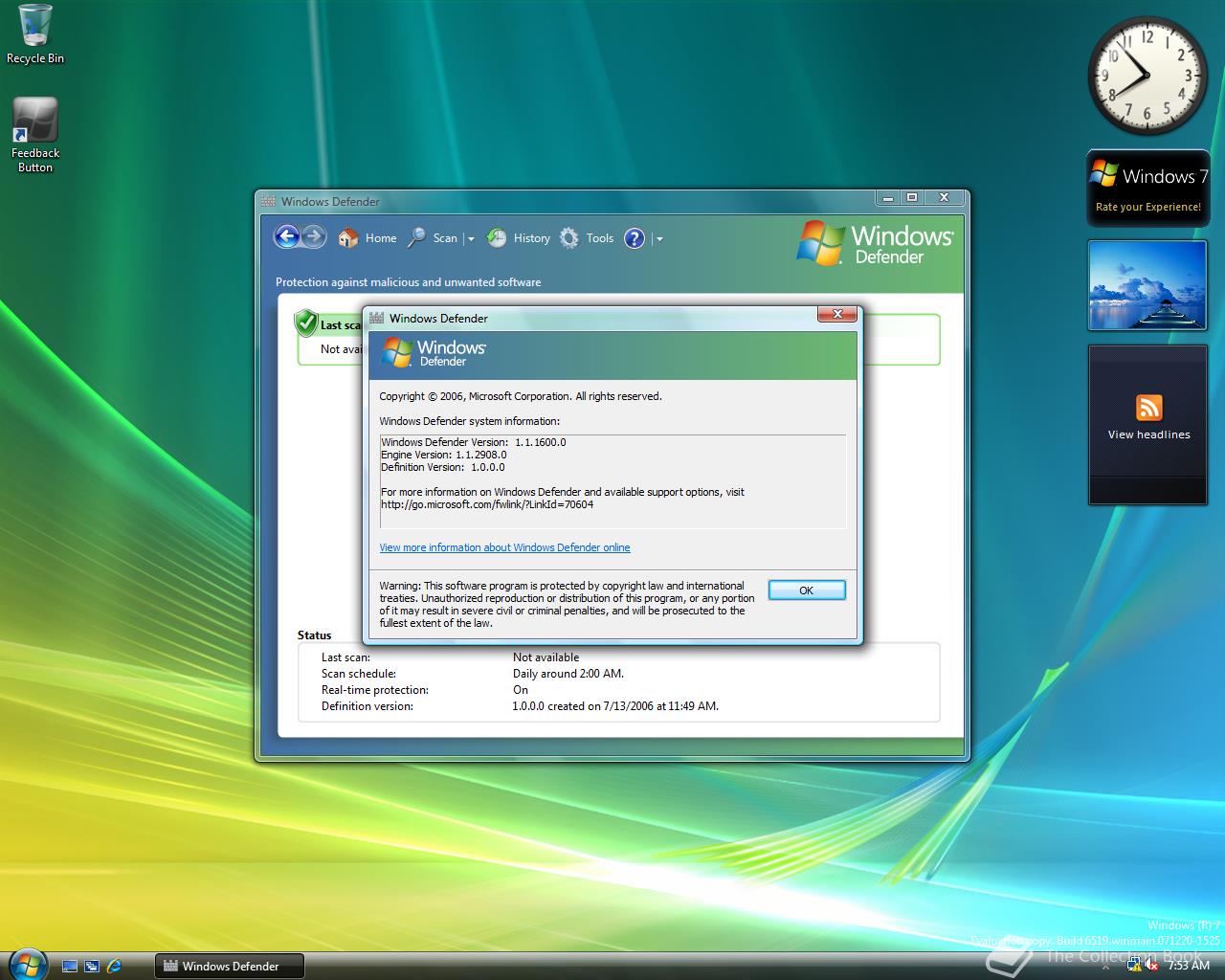Viewport: 1225px width, 980px height.
Task: Click Switch between windows quick launch icon
Action: click(x=92, y=967)
